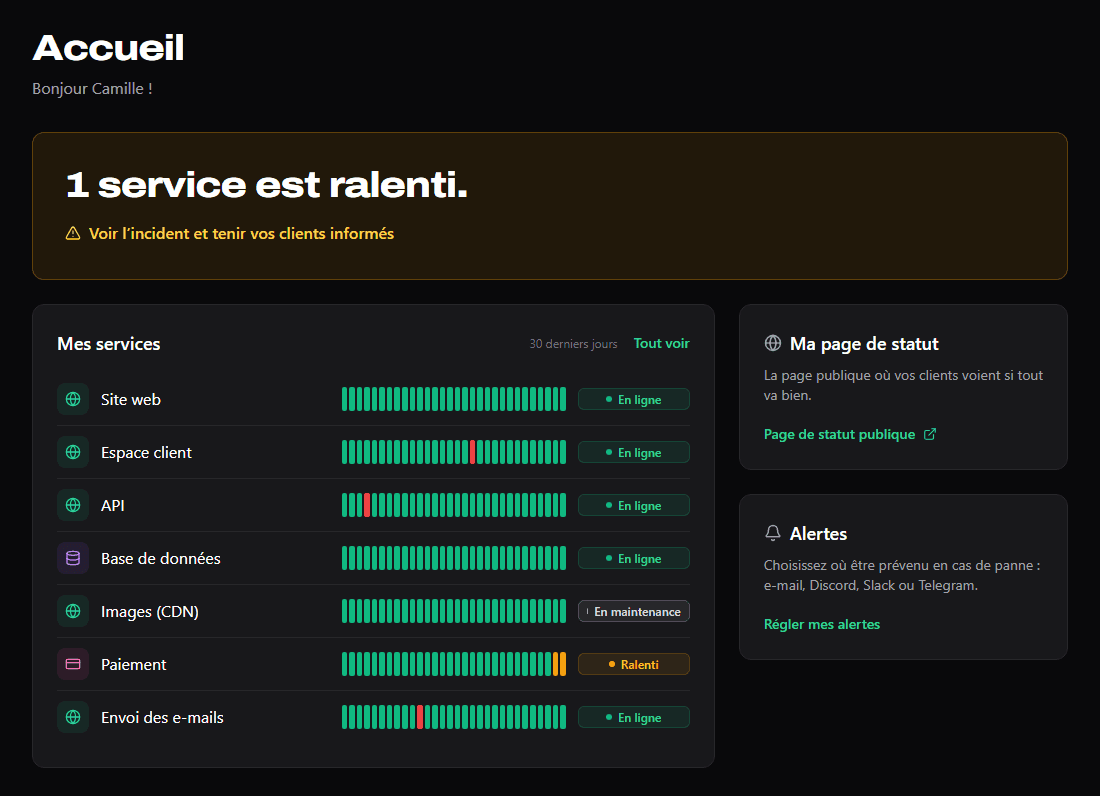Click the Mes services heading
The height and width of the screenshot is (796, 1100).
(109, 344)
